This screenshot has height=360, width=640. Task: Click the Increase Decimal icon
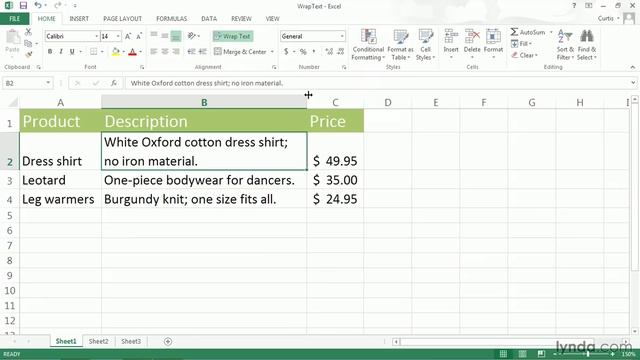pos(329,52)
